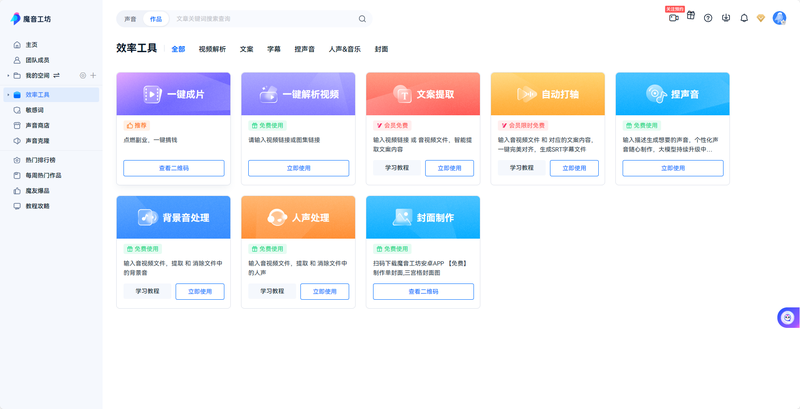Click the video camera icon with red badge

(673, 18)
